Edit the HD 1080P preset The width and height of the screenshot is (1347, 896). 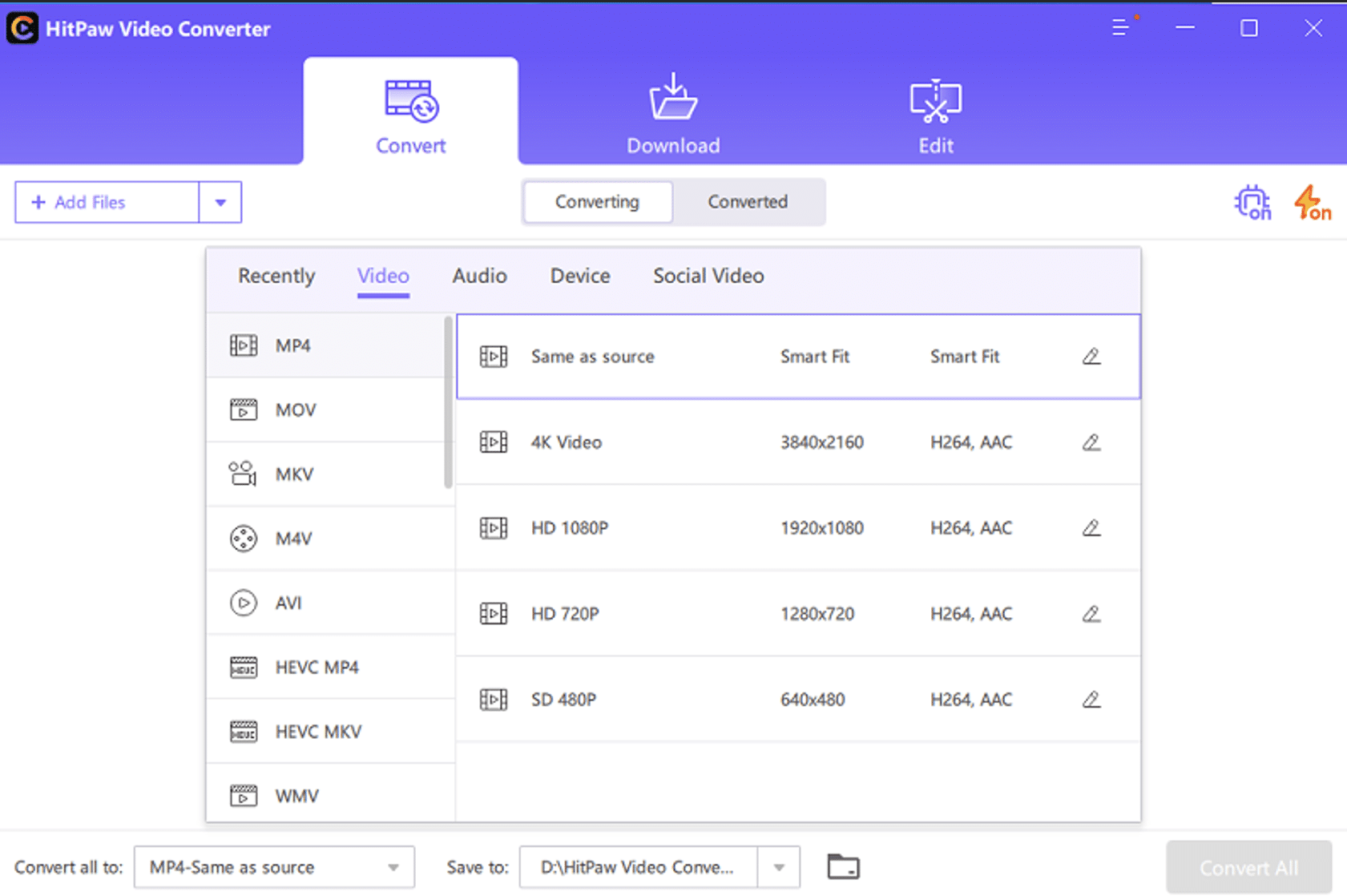1091,528
